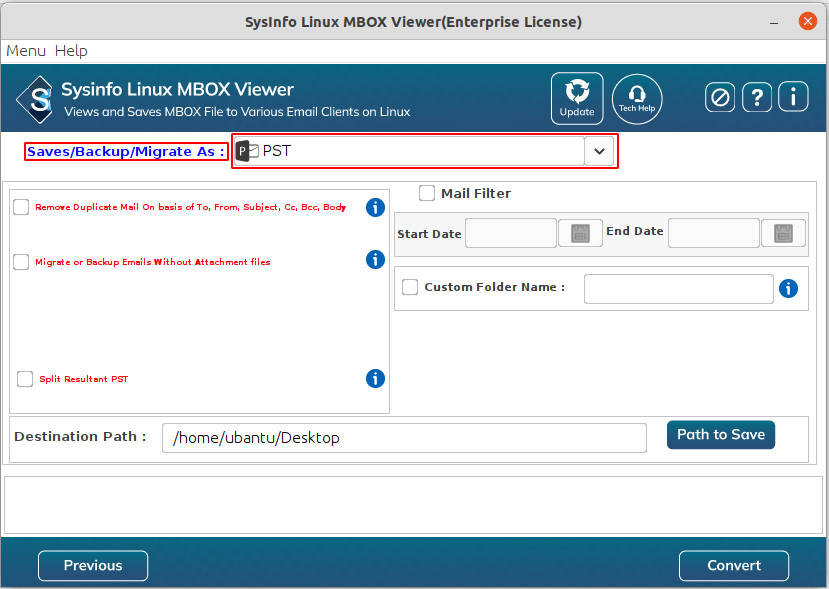Click the circle-slash icon in header
Image resolution: width=829 pixels, height=589 pixels.
pyautogui.click(x=720, y=97)
